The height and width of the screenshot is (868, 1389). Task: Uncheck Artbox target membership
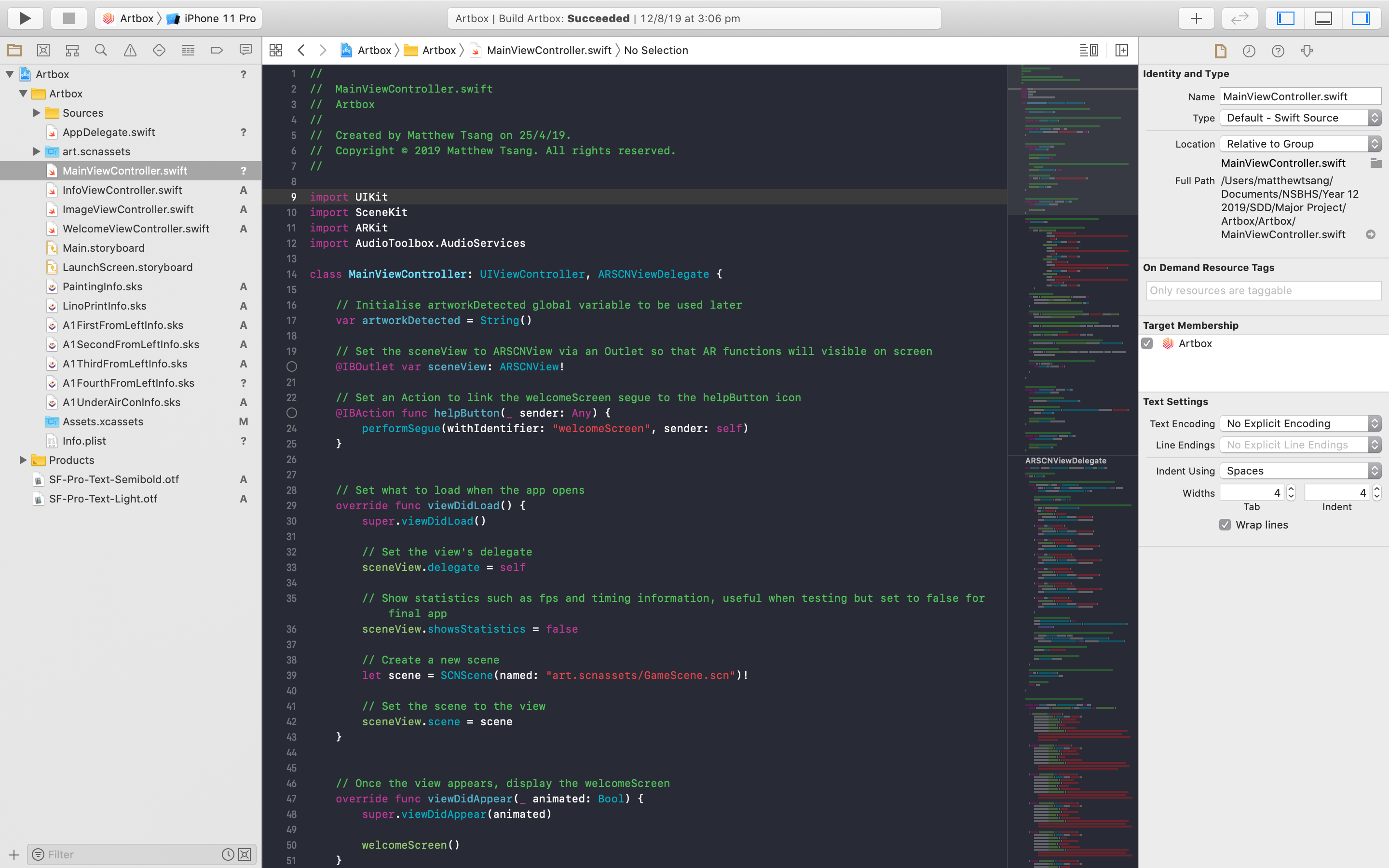(x=1147, y=343)
